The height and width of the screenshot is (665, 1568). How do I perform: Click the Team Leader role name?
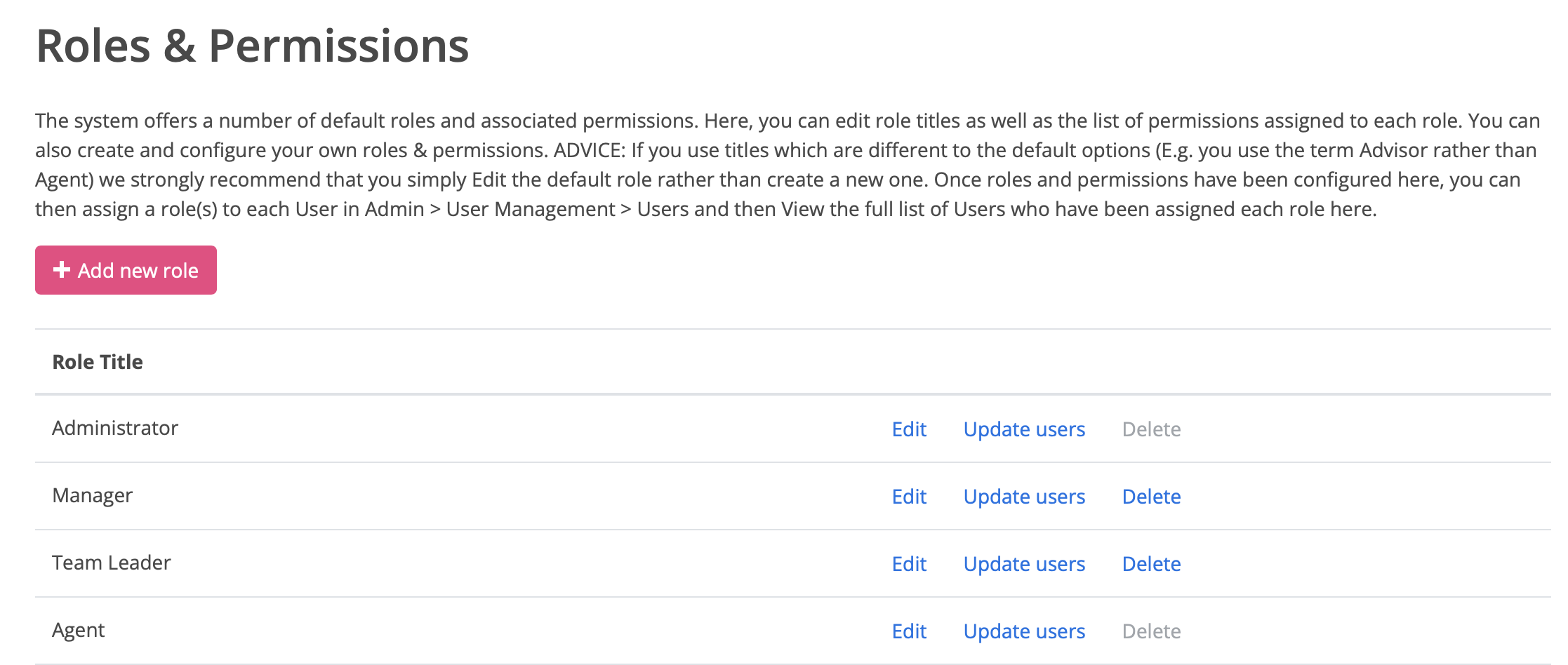click(112, 563)
